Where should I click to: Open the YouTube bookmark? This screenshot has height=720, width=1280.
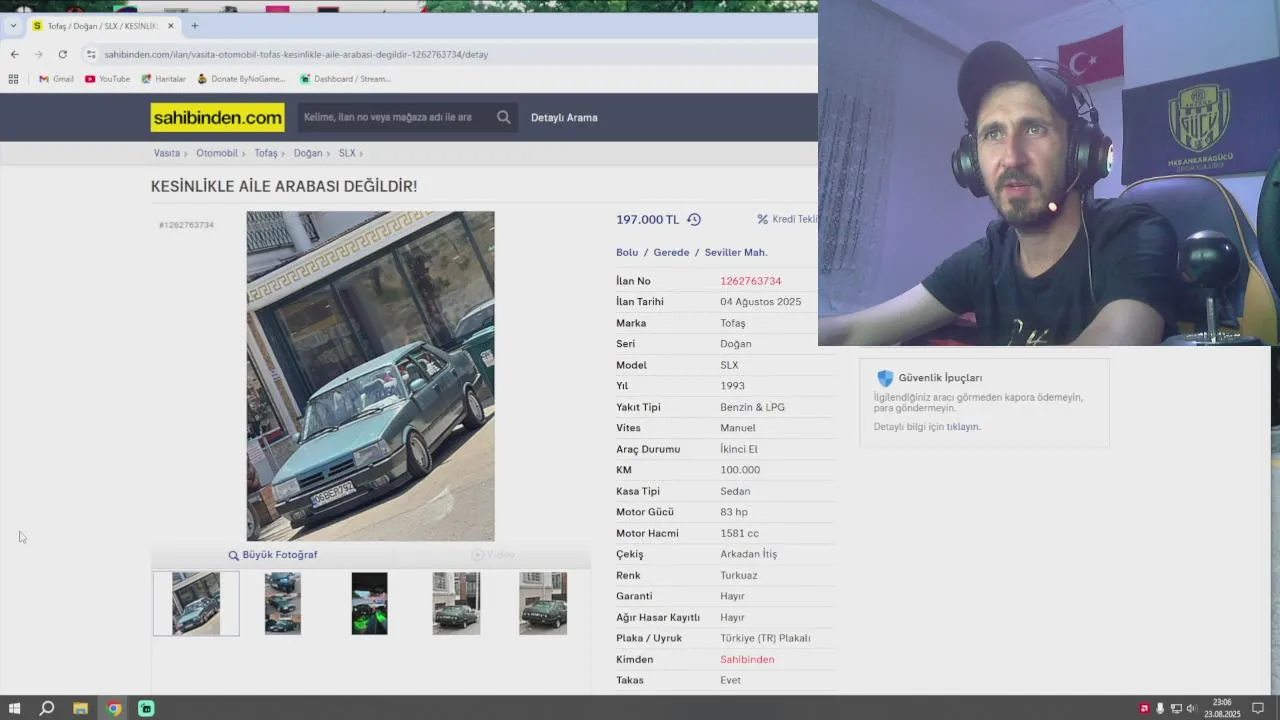point(107,79)
